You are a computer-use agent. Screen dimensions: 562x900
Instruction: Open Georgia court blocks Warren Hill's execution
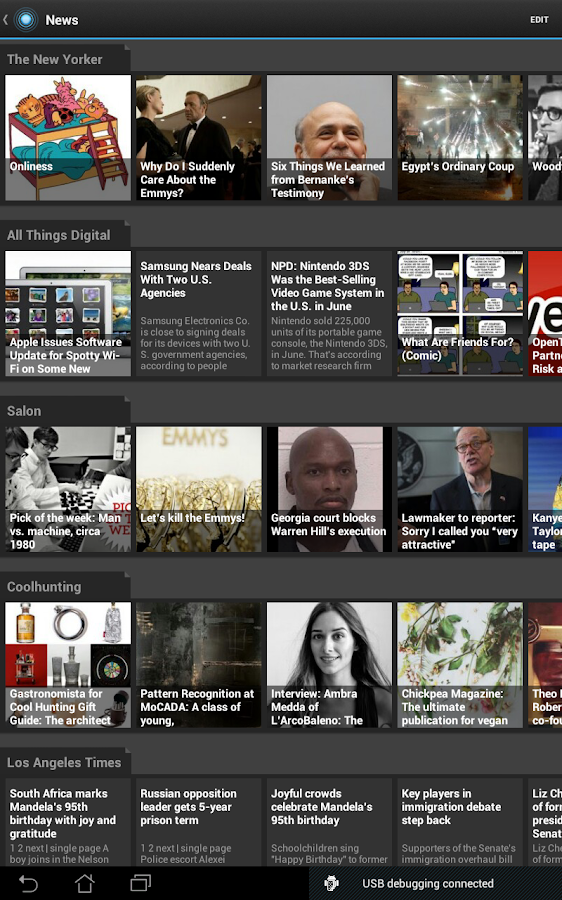coord(330,489)
